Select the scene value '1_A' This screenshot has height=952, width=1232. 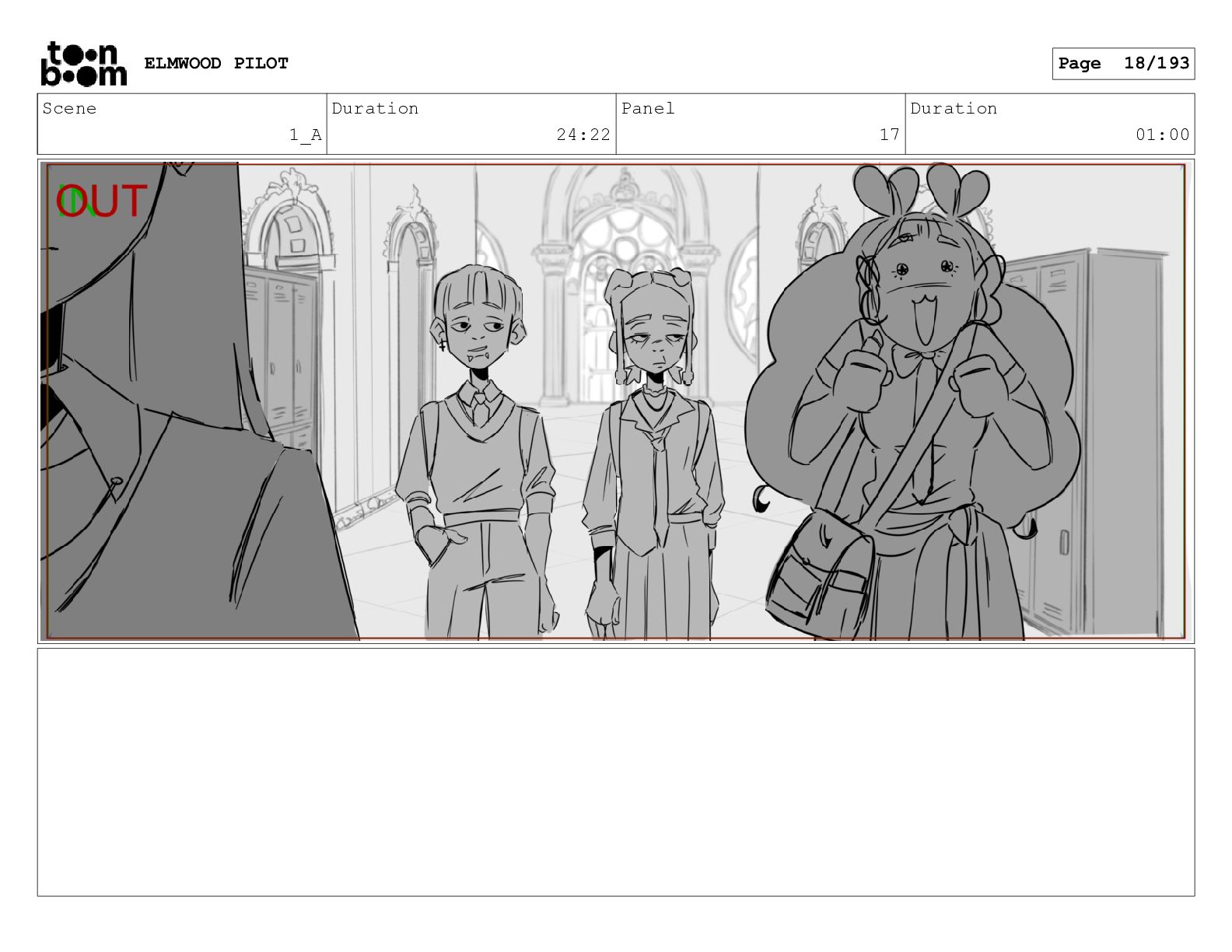306,135
